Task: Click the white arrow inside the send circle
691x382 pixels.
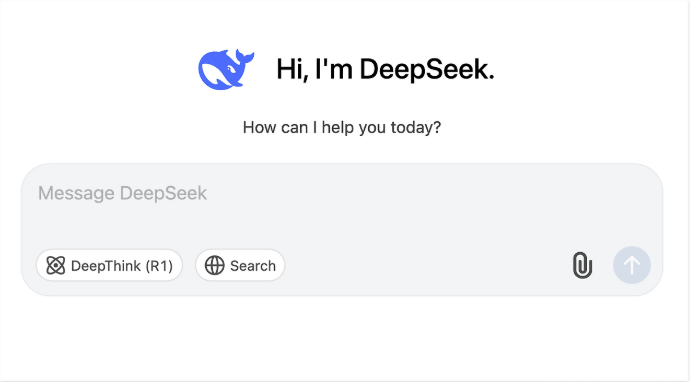Action: tap(632, 265)
